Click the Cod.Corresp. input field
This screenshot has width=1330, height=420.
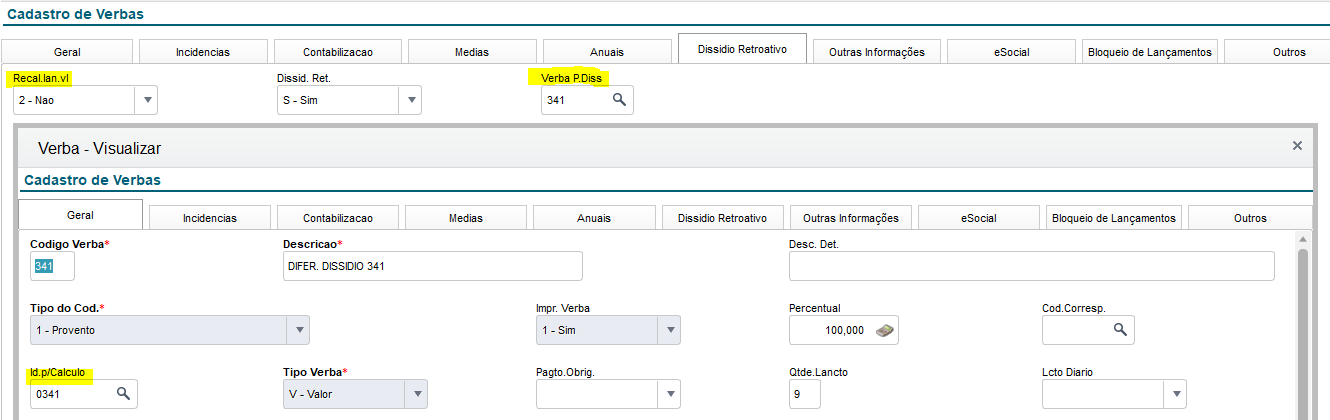tap(1088, 330)
